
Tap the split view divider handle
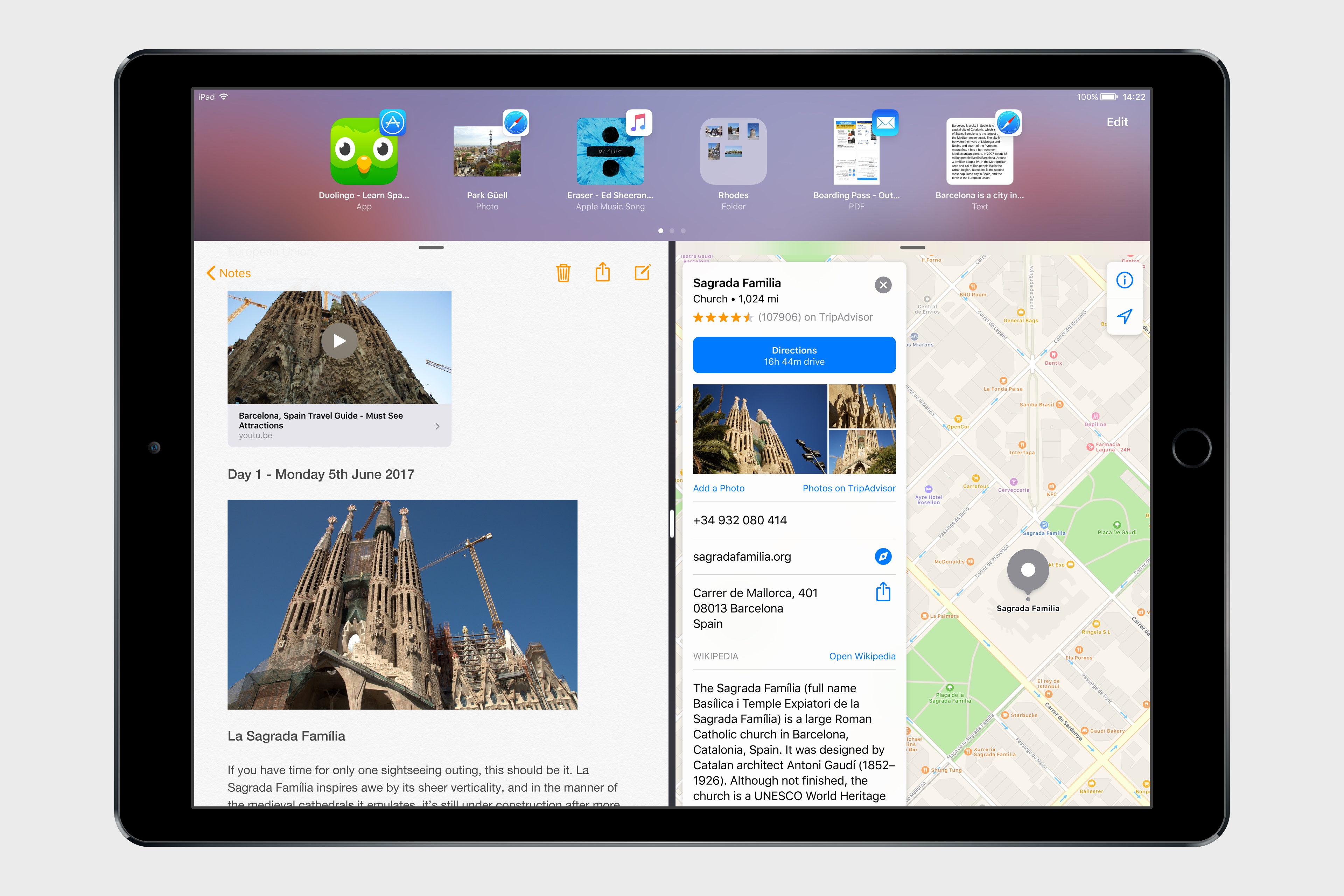tap(672, 523)
